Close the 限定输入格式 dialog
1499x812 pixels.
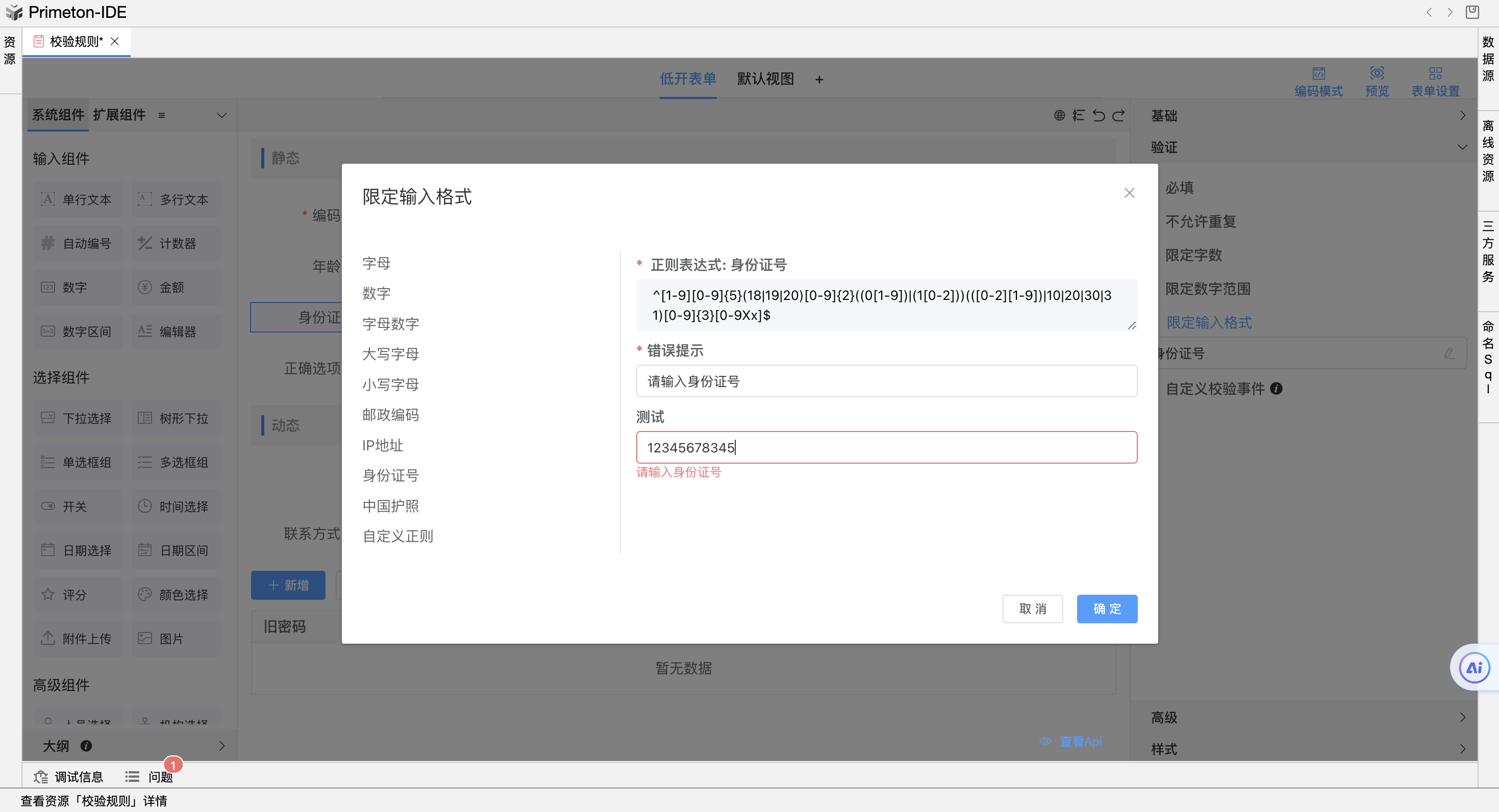click(1129, 193)
